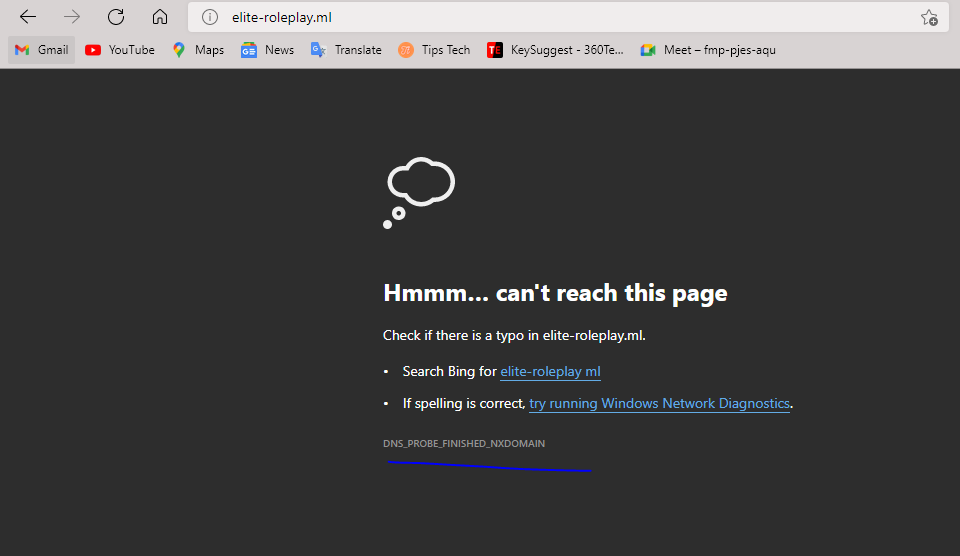Open the KeySuggest bookmark

coord(555,50)
